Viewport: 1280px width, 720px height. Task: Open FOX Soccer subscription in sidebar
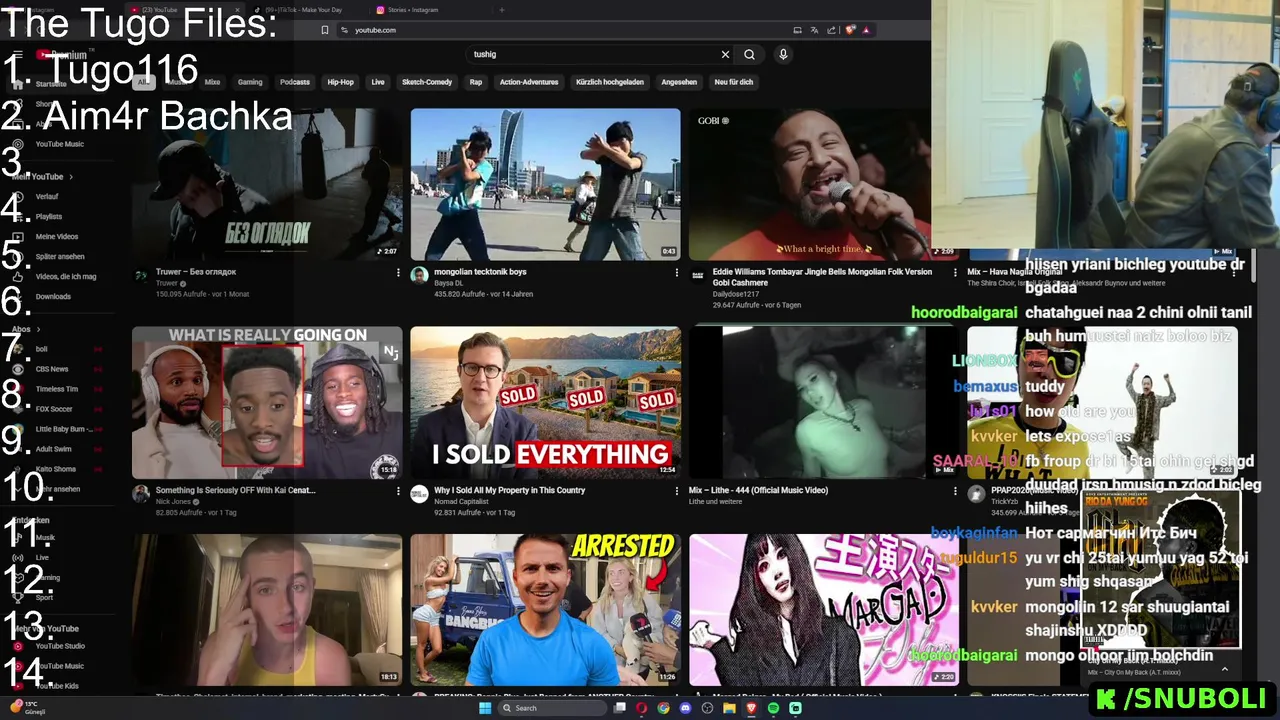[54, 409]
